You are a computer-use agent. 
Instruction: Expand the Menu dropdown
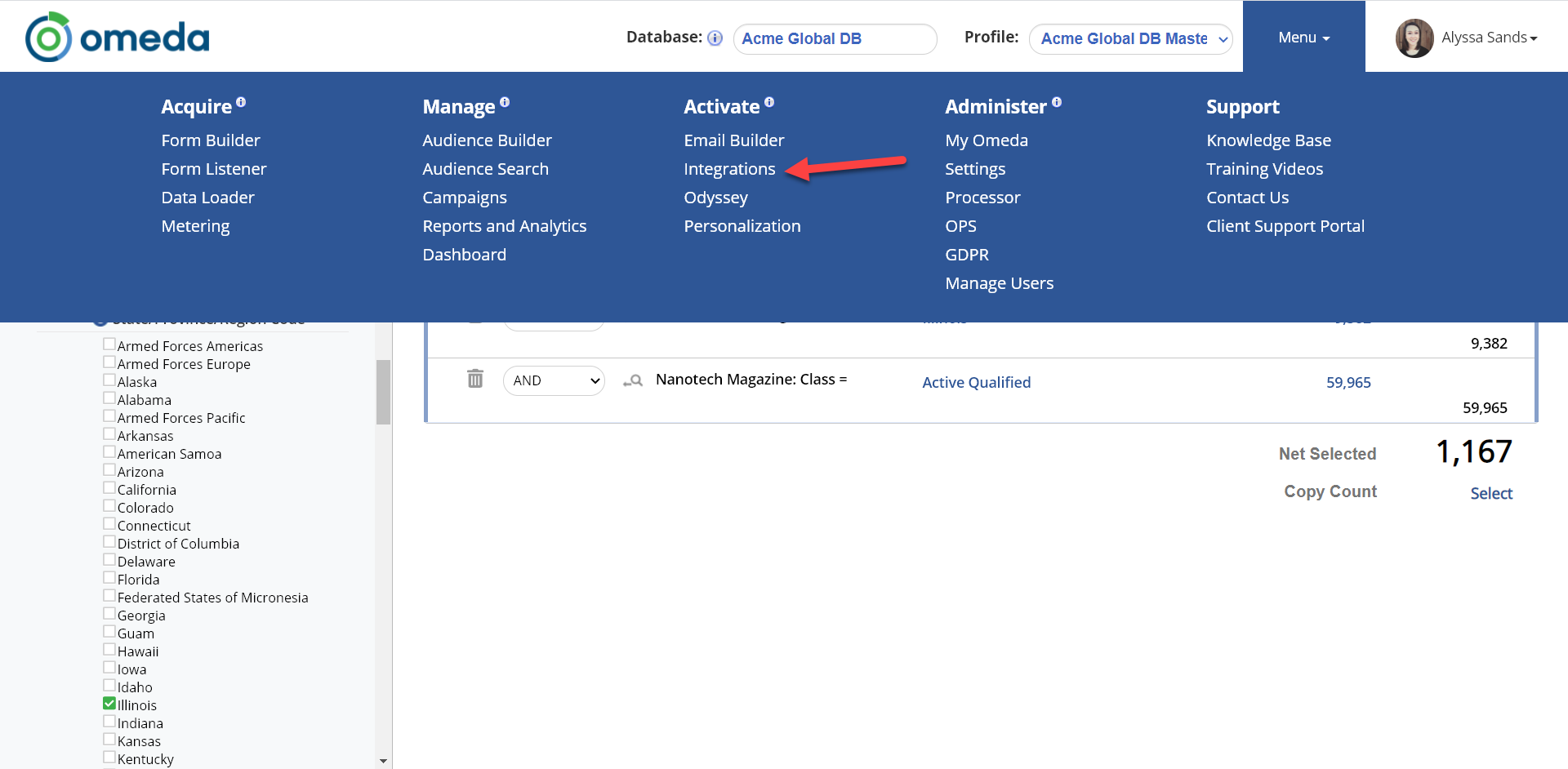click(x=1303, y=38)
